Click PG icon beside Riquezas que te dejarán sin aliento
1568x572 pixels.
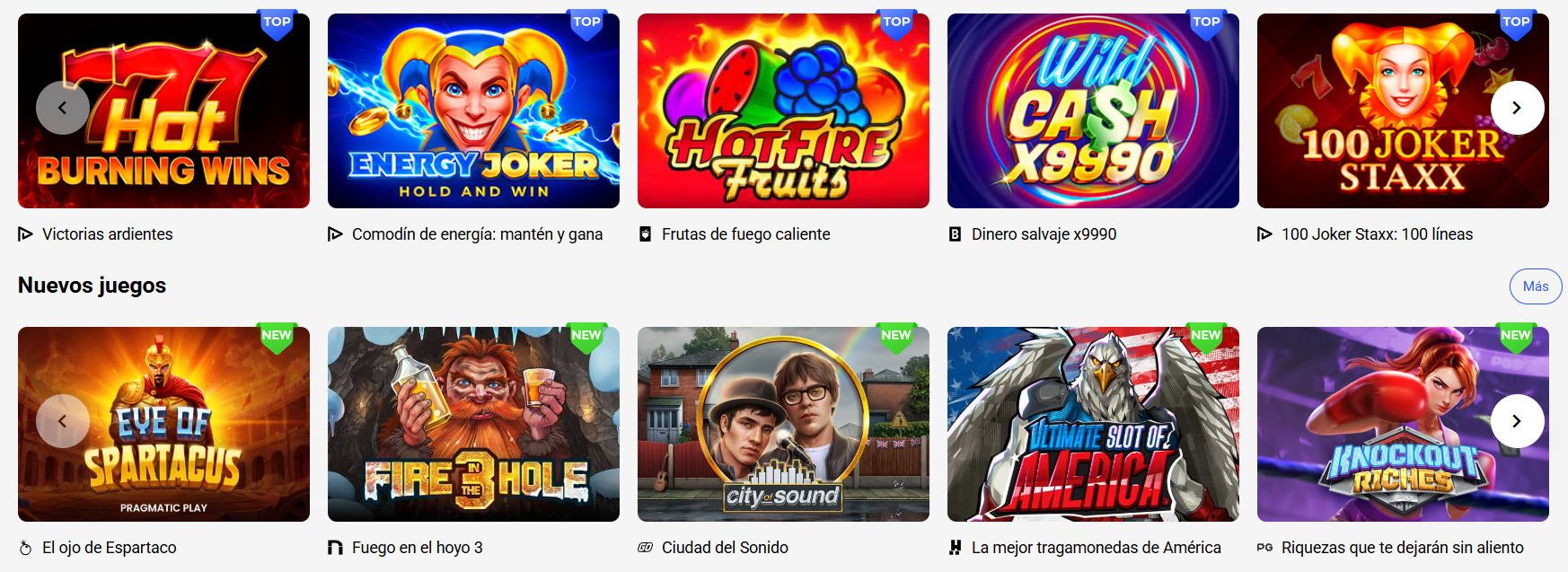(x=1264, y=548)
